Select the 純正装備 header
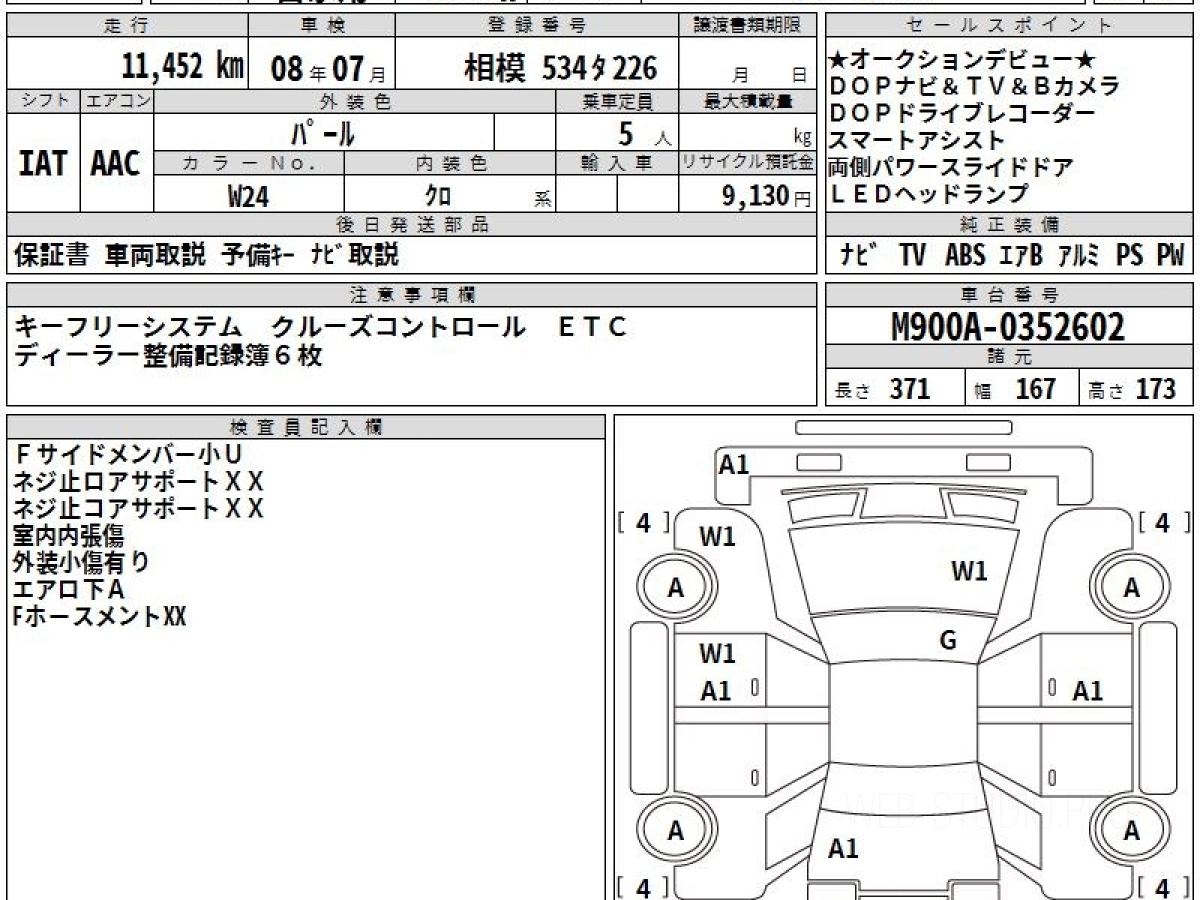 (x=1008, y=224)
